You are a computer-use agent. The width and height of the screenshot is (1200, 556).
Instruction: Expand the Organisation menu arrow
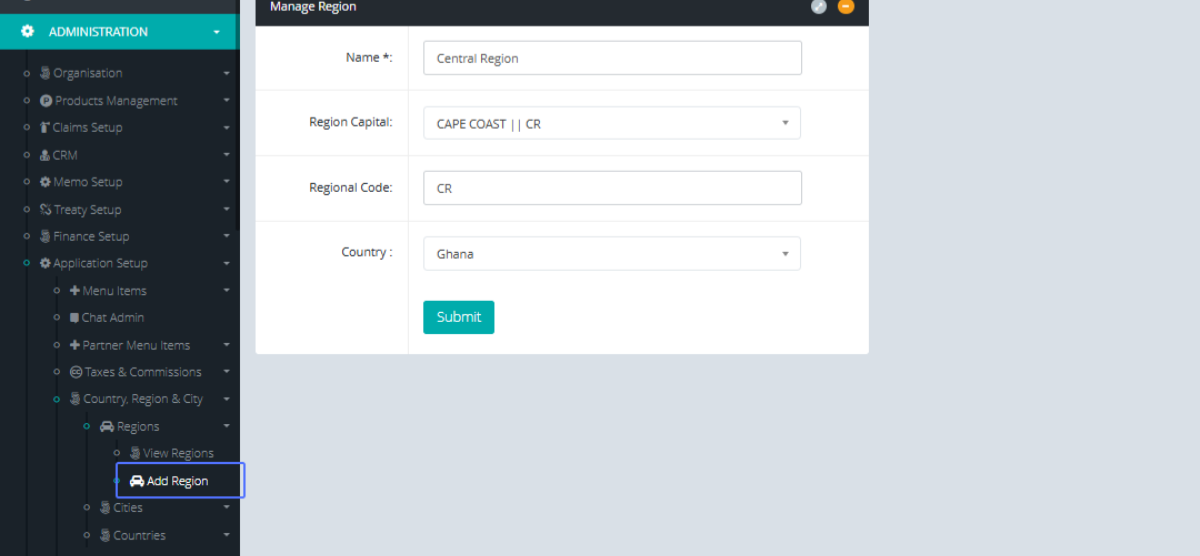(x=227, y=74)
